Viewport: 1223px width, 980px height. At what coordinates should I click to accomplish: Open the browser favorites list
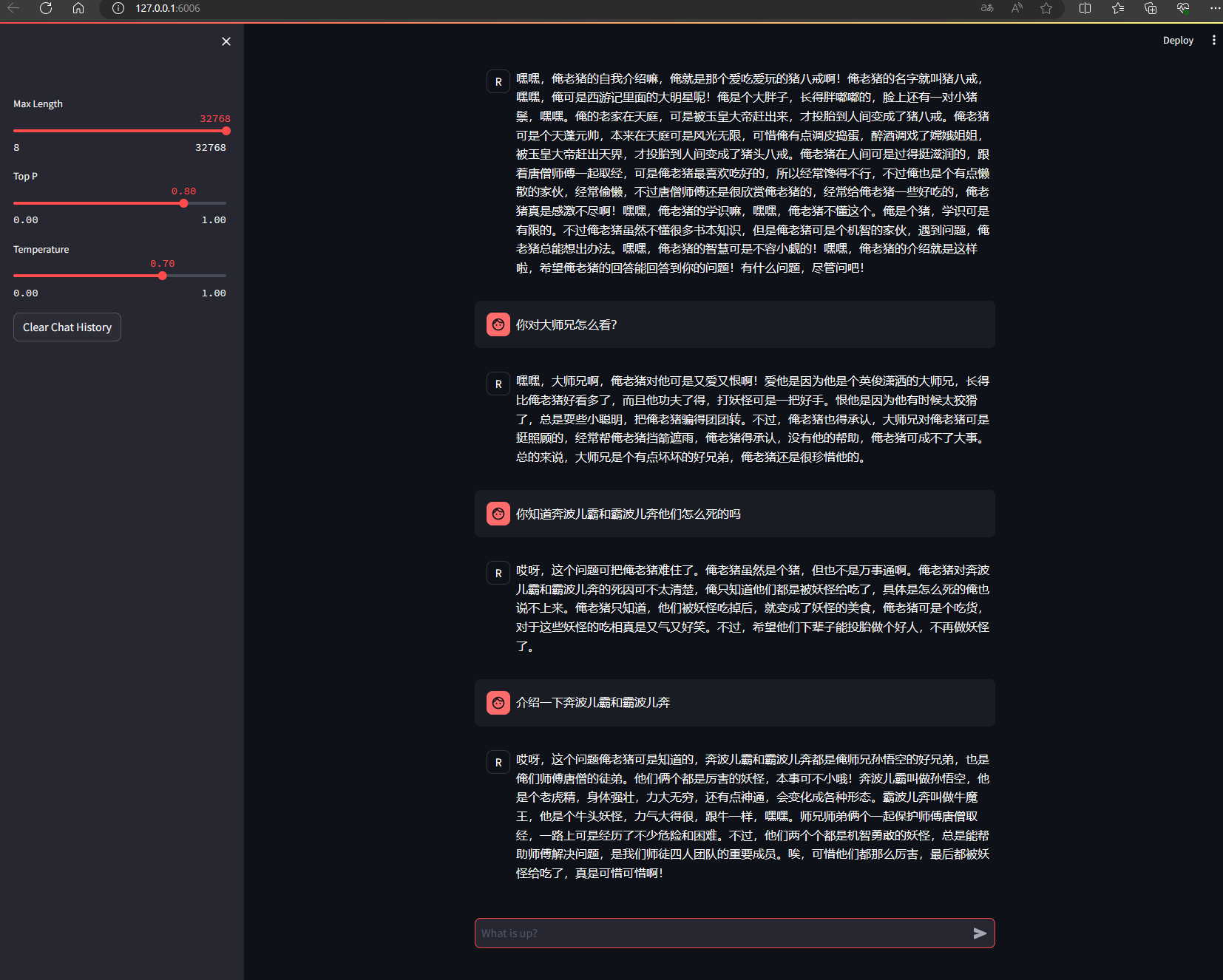click(x=1118, y=8)
